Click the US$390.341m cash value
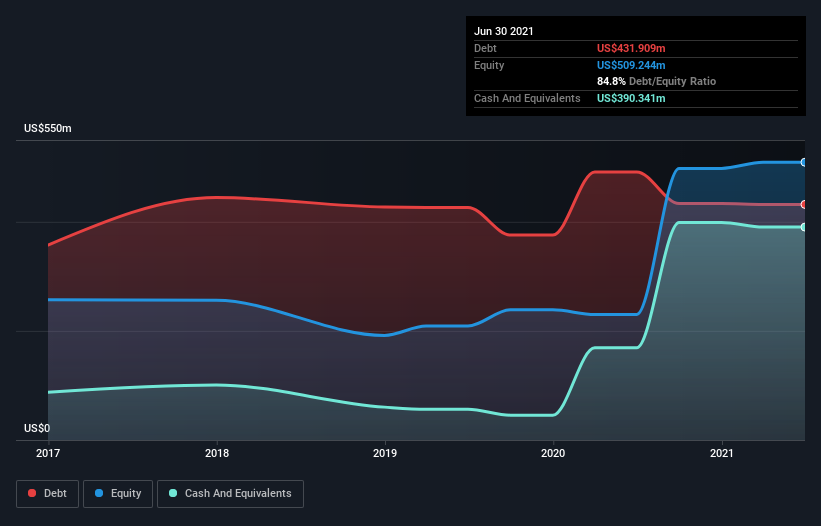Viewport: 821px width, 526px height. [x=631, y=98]
